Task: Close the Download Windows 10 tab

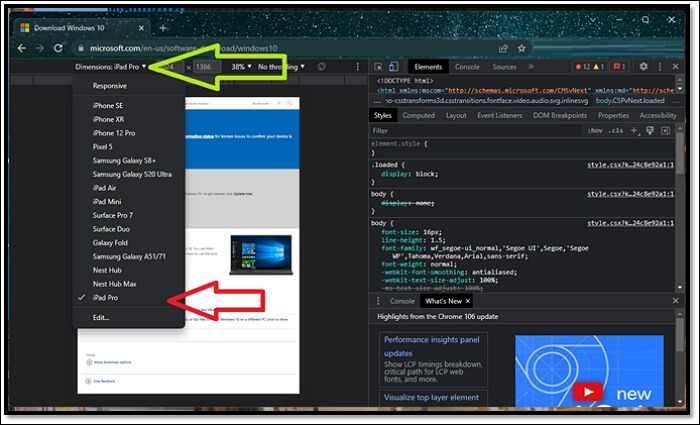Action: click(x=142, y=28)
